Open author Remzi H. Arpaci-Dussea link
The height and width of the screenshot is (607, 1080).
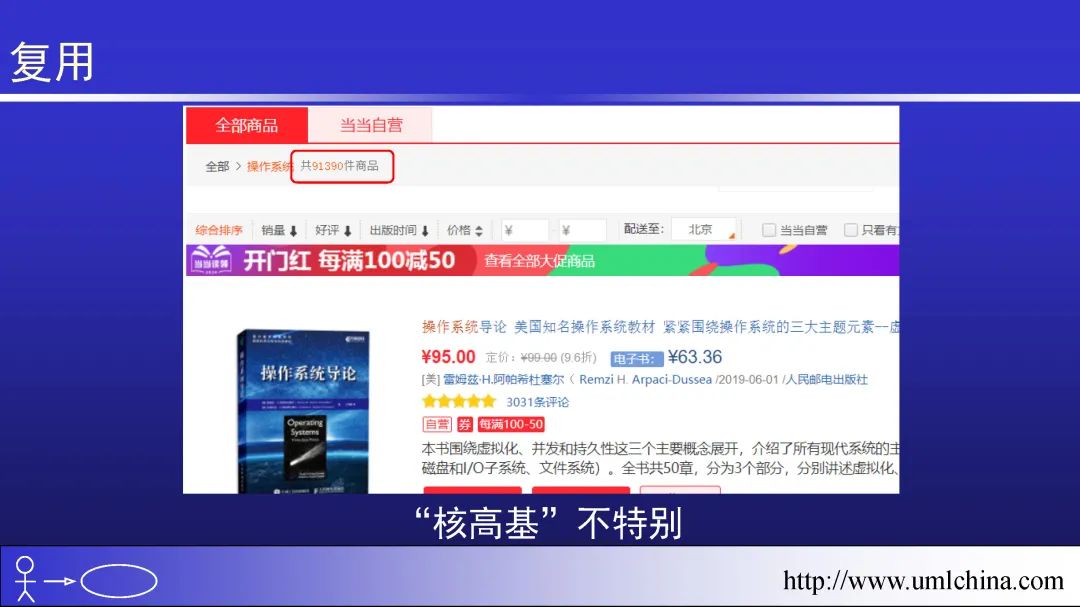click(645, 380)
